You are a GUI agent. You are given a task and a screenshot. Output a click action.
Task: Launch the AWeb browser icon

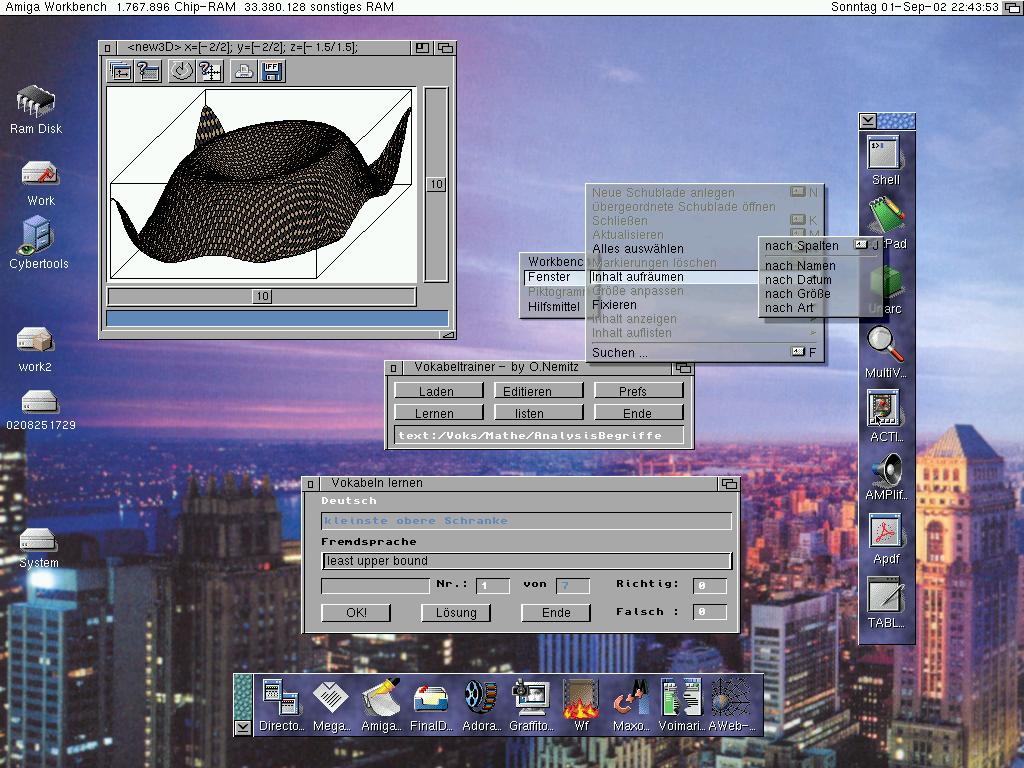(729, 700)
